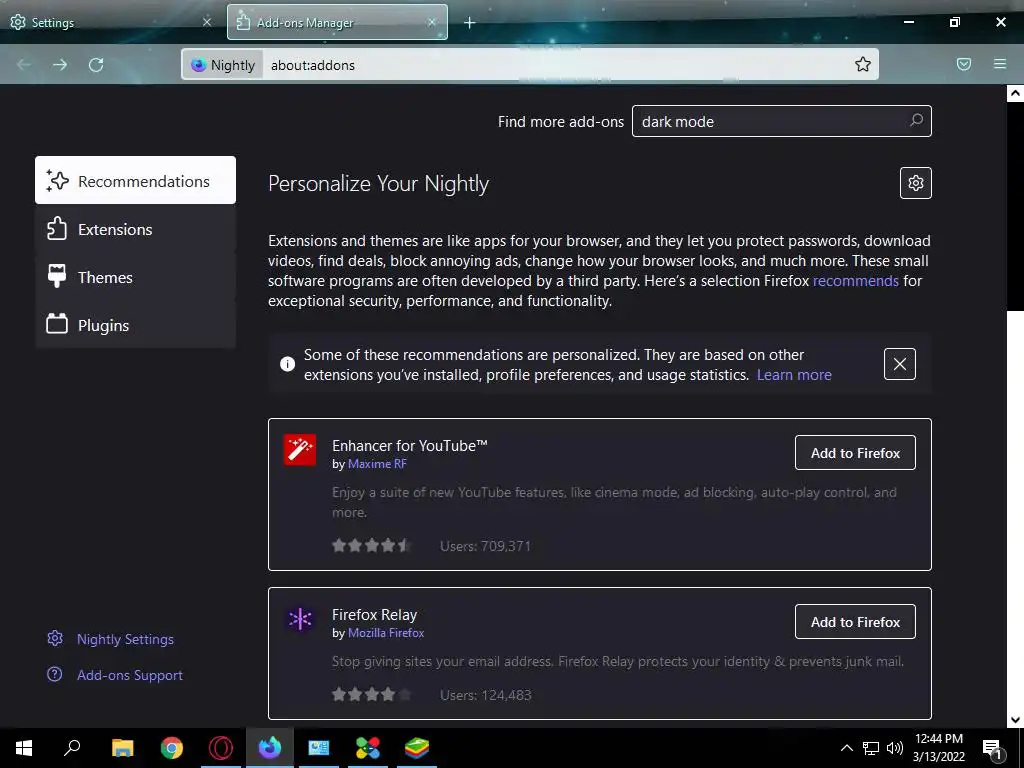
Task: Switch to the Settings tab
Action: pos(111,22)
